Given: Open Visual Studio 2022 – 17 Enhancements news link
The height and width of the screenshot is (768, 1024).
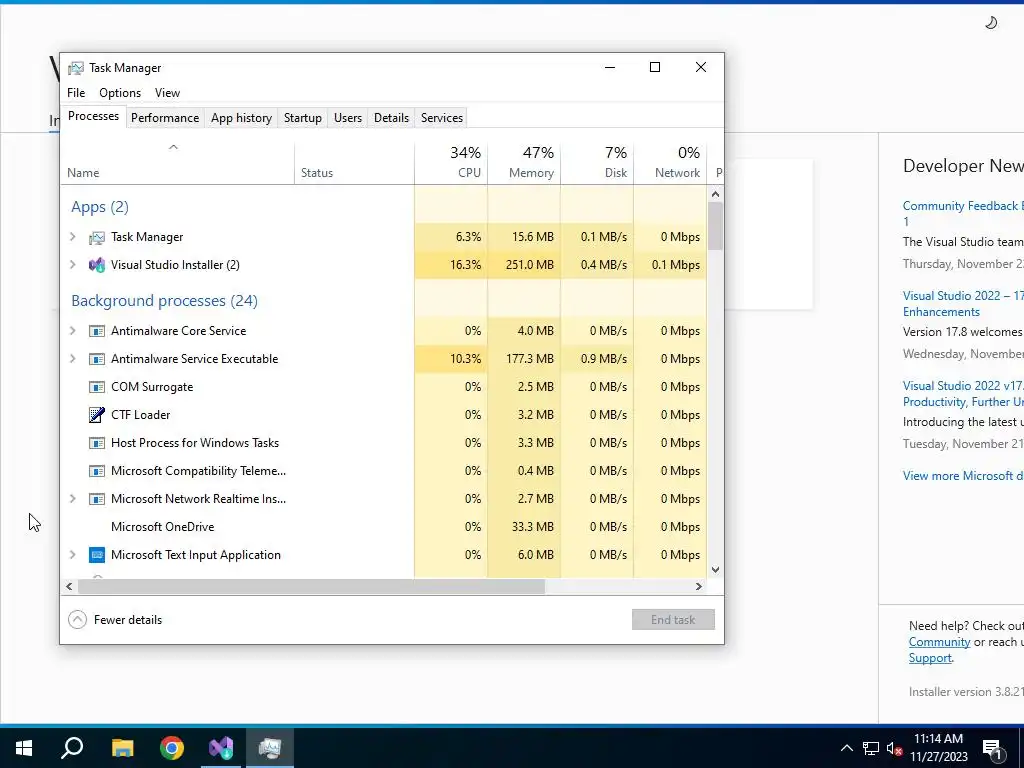Looking at the screenshot, I should (x=963, y=304).
